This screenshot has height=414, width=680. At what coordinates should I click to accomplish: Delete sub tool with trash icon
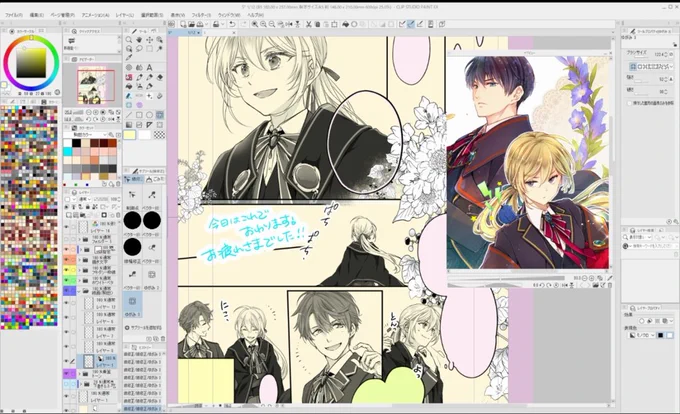[x=163, y=338]
